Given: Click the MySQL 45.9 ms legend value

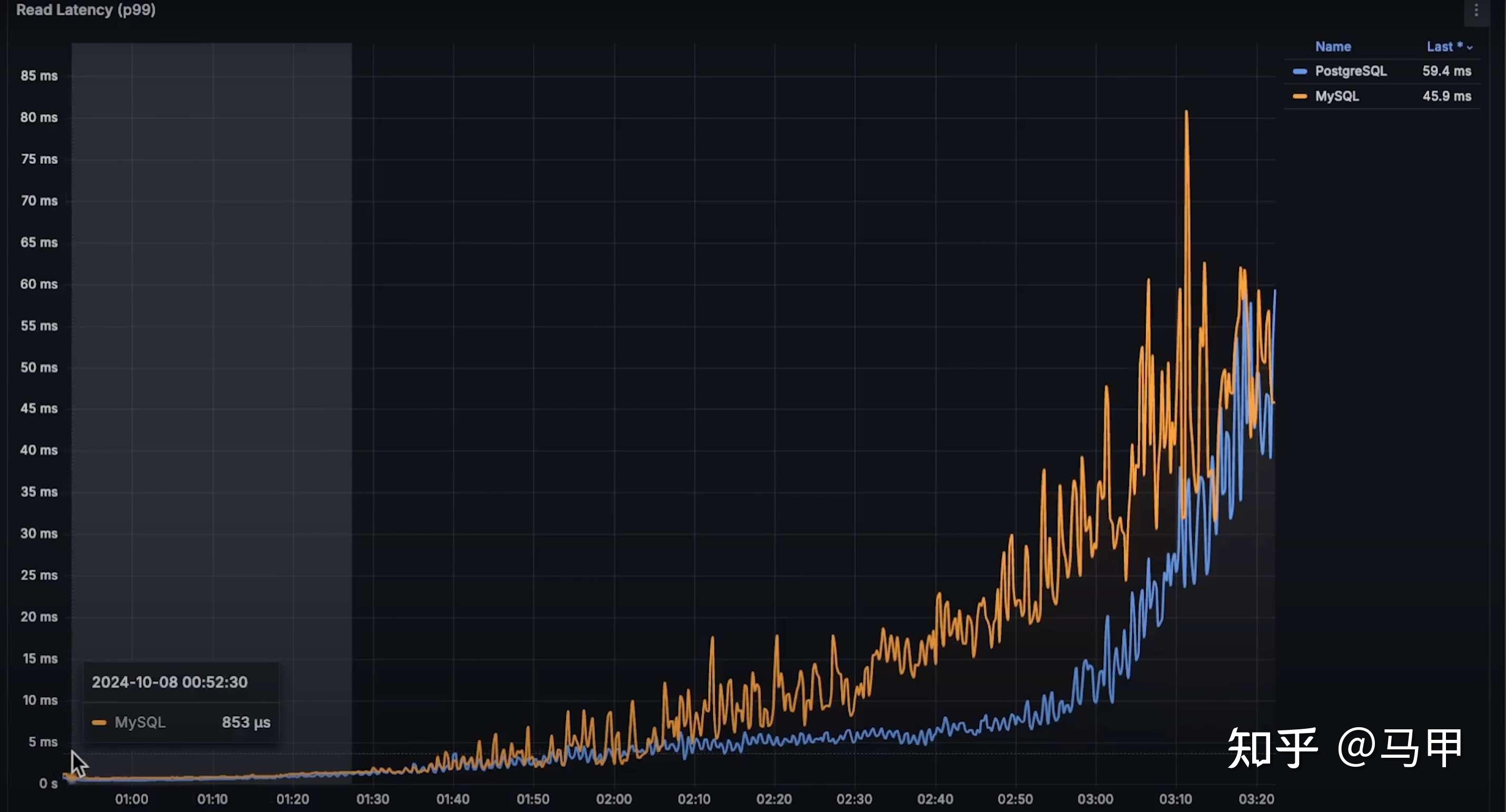Looking at the screenshot, I should (1446, 96).
